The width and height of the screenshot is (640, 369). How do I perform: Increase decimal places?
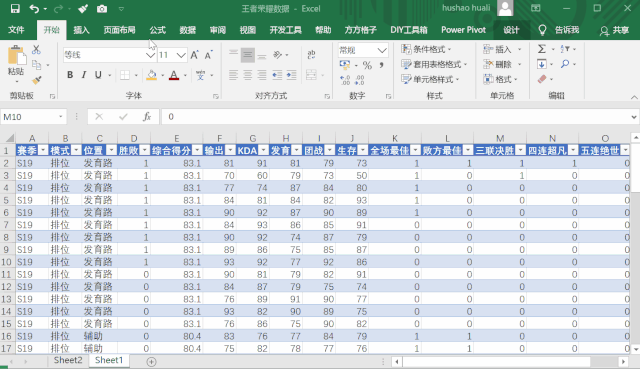tap(345, 80)
